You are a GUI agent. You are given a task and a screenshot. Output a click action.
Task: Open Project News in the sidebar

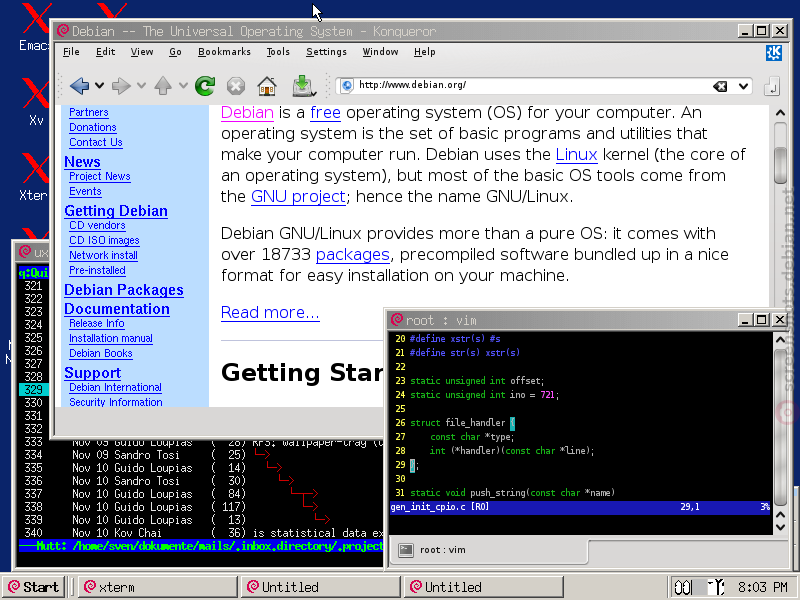100,177
